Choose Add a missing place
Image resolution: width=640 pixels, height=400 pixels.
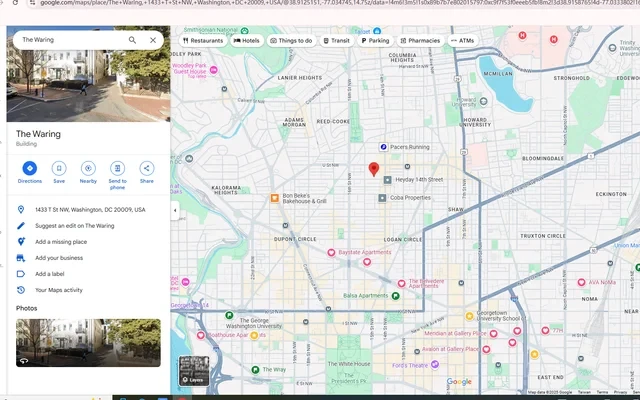click(x=61, y=242)
